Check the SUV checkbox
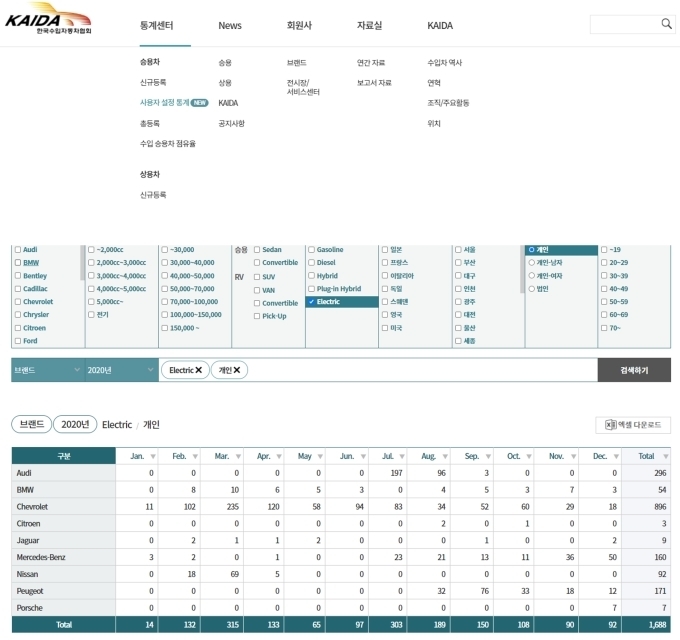 (x=257, y=277)
